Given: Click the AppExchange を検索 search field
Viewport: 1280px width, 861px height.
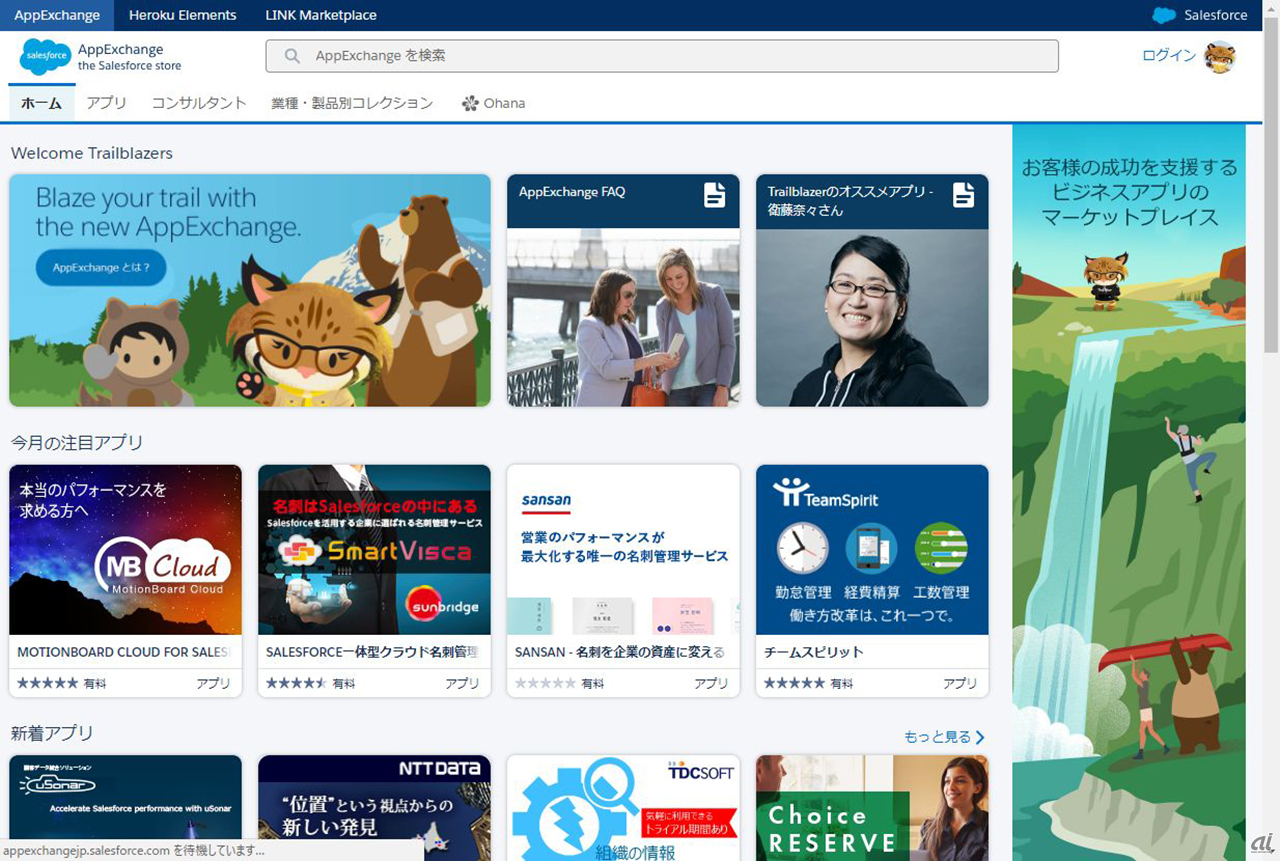Looking at the screenshot, I should tap(662, 56).
